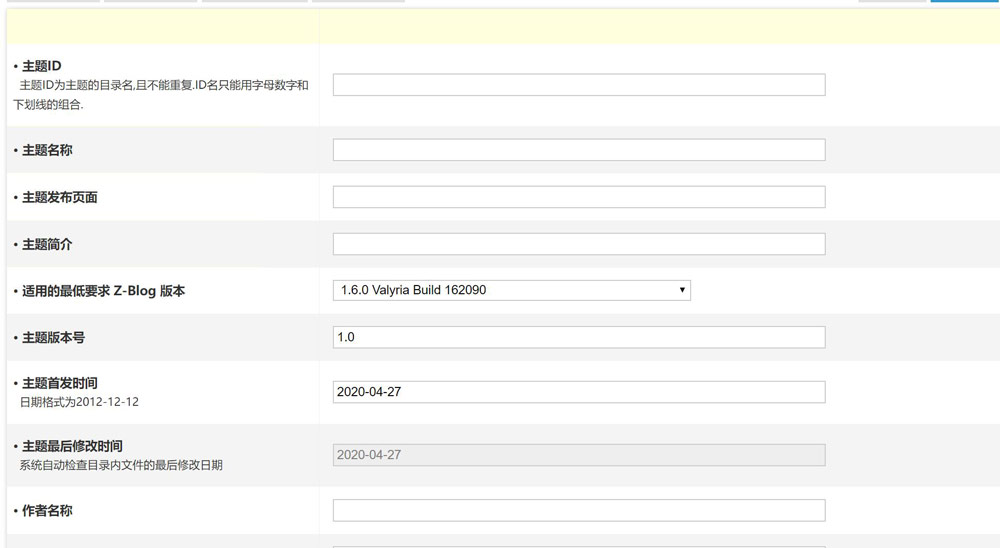The height and width of the screenshot is (548, 1000).
Task: Click the 主题名称 label text
Action: tap(47, 150)
